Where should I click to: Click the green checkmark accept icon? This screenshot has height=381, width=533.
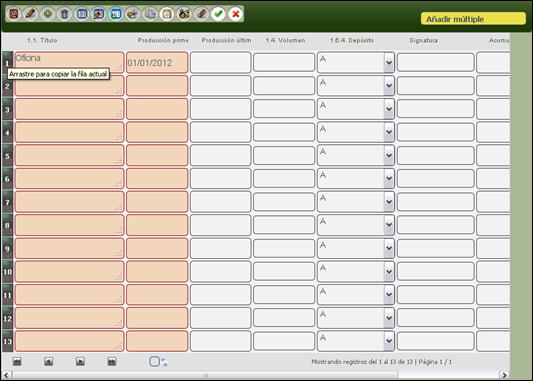pyautogui.click(x=218, y=14)
